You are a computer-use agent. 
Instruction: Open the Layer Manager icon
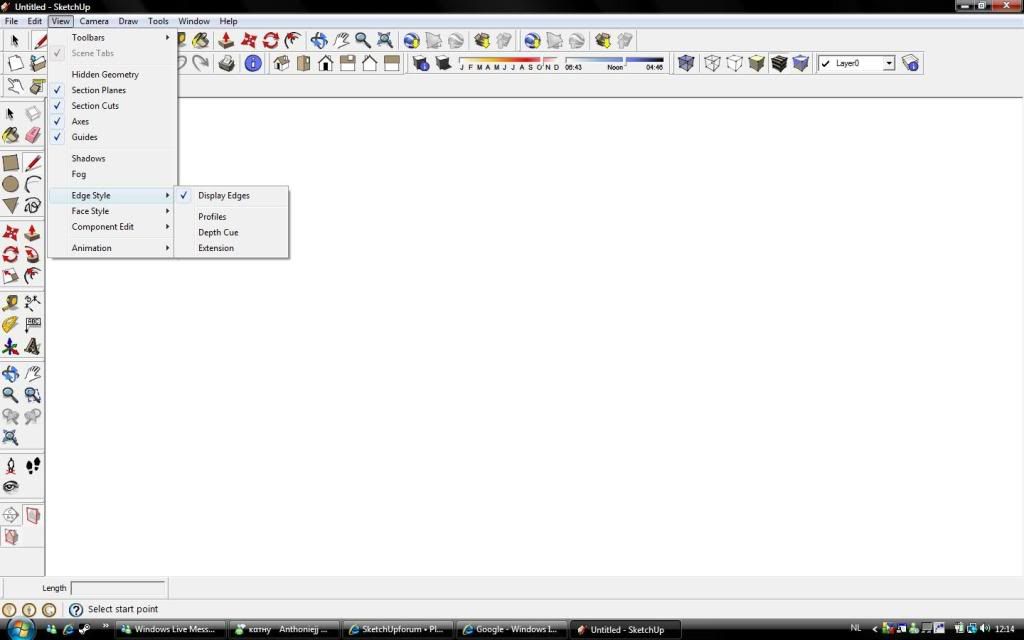[910, 63]
